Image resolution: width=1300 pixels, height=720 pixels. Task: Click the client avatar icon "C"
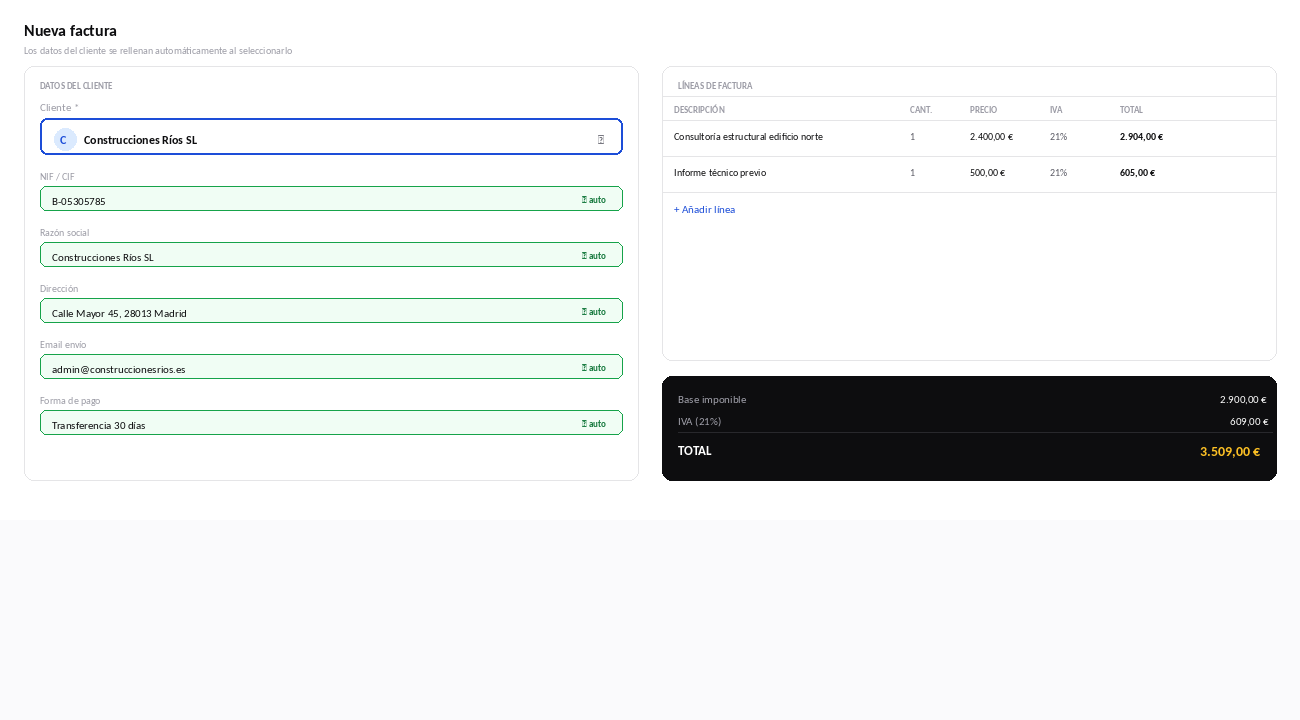(65, 139)
